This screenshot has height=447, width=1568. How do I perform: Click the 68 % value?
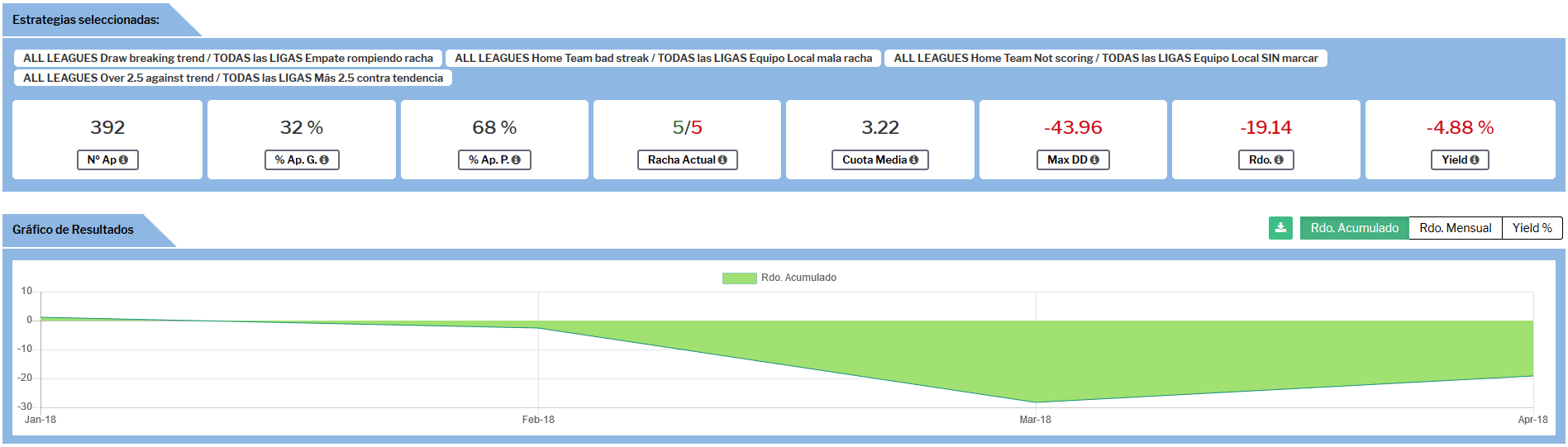[494, 127]
